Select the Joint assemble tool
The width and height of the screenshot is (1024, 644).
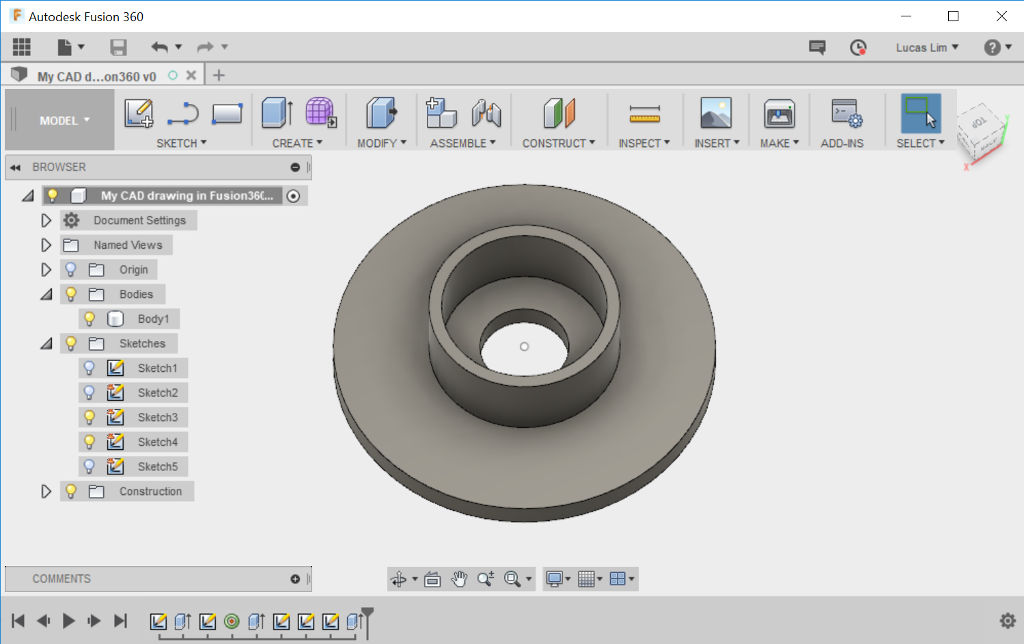pyautogui.click(x=486, y=112)
